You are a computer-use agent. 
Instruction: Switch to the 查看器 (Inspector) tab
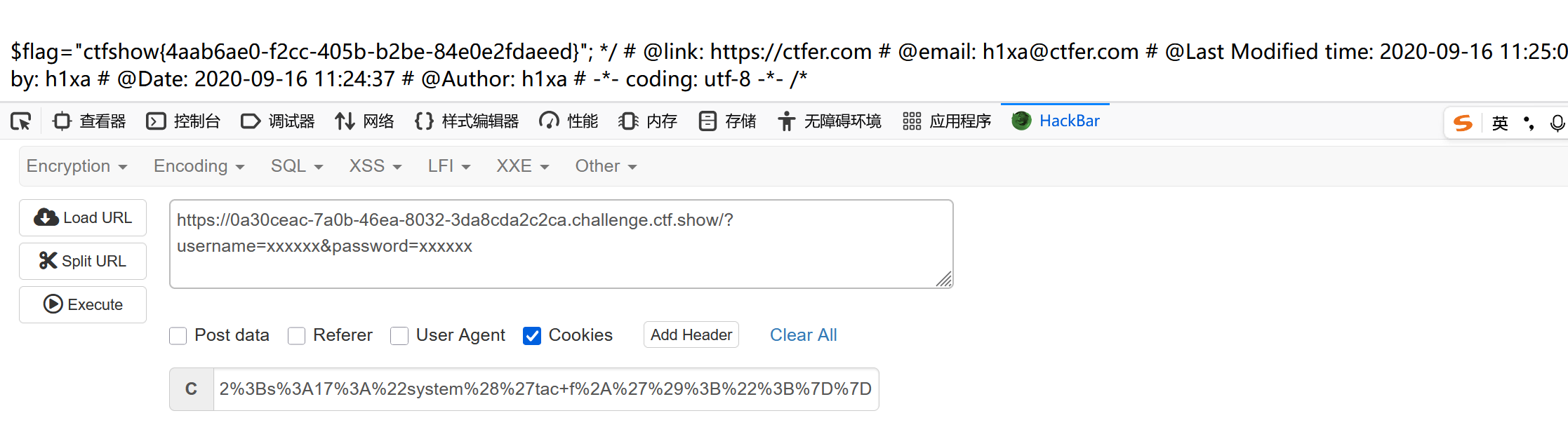pos(88,121)
